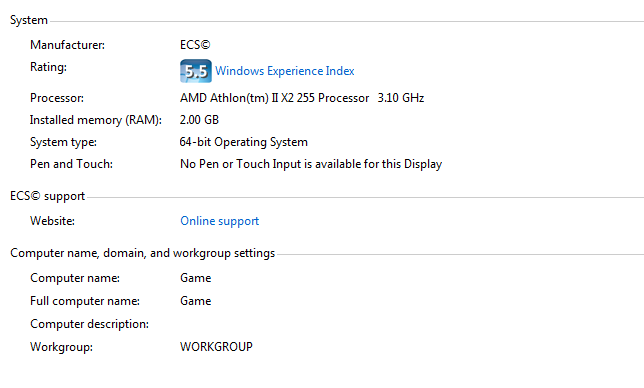Click the System section heading

[29, 20]
